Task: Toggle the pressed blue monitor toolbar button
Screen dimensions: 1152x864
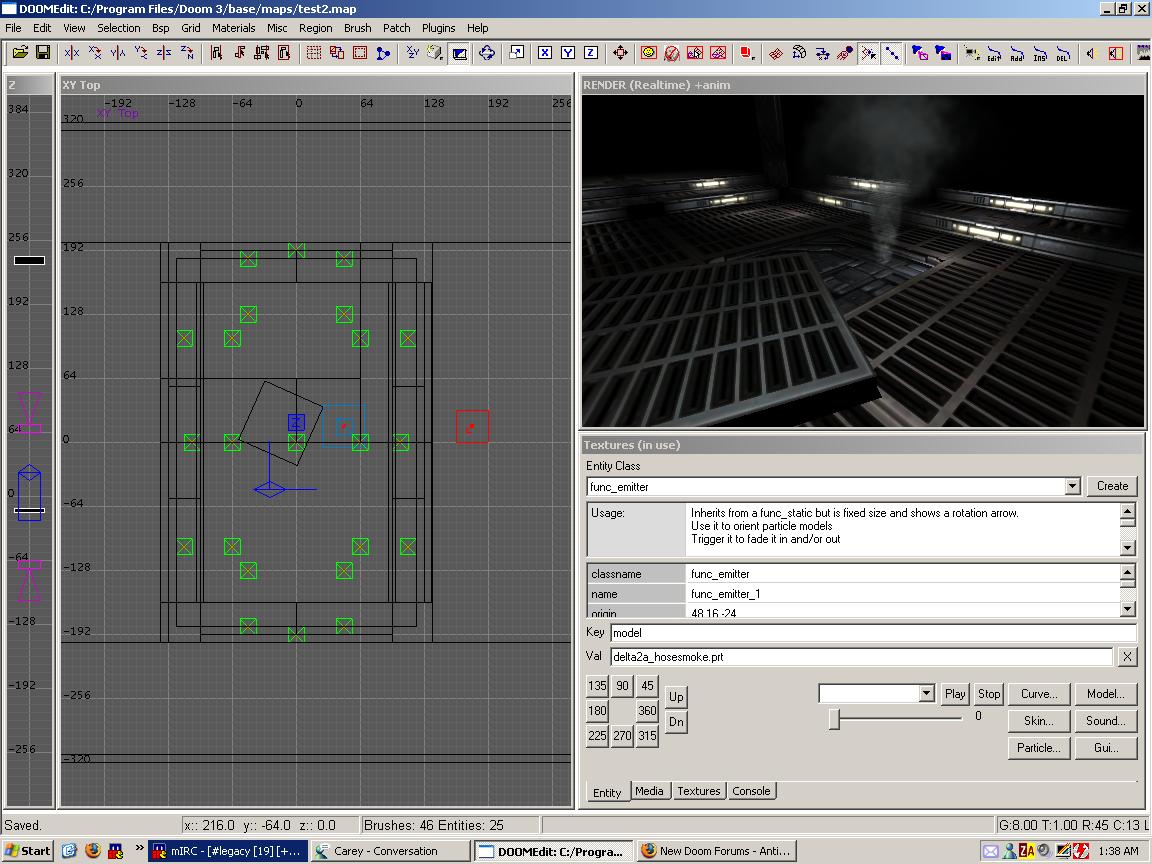Action: click(x=460, y=53)
